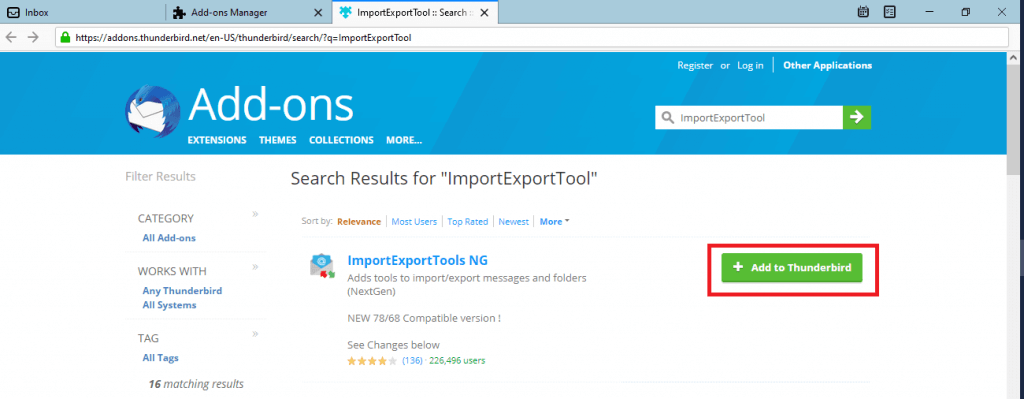Click the magnifier icon in search box

[x=667, y=118]
